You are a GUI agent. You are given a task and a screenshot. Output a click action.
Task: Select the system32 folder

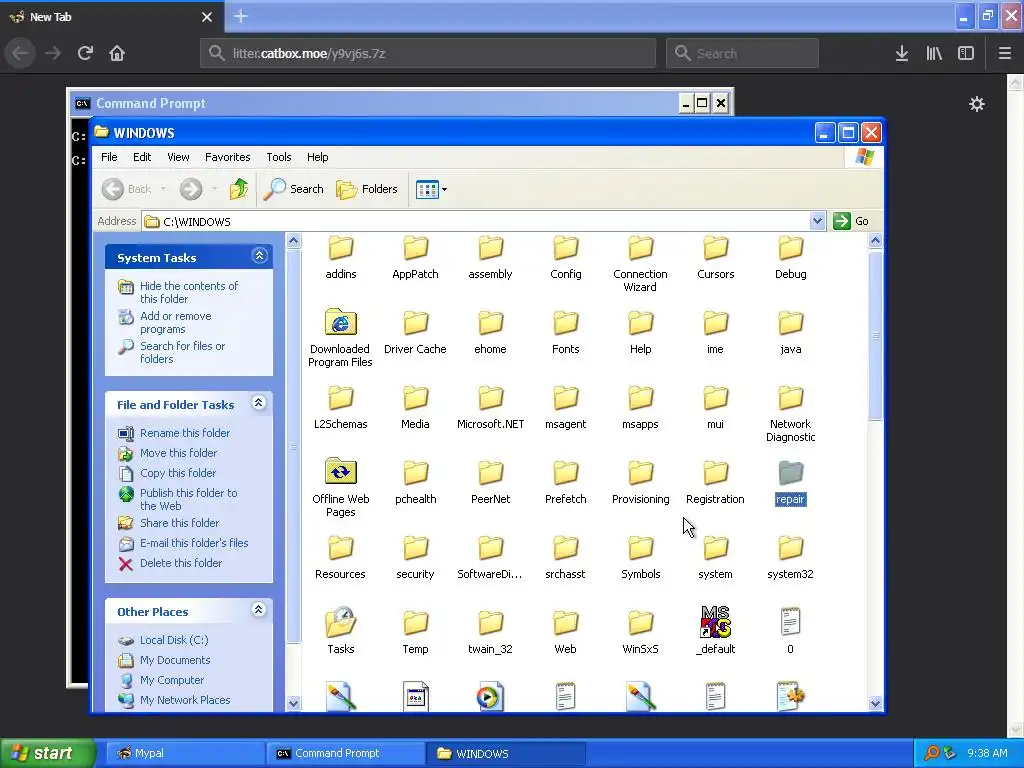(x=790, y=558)
